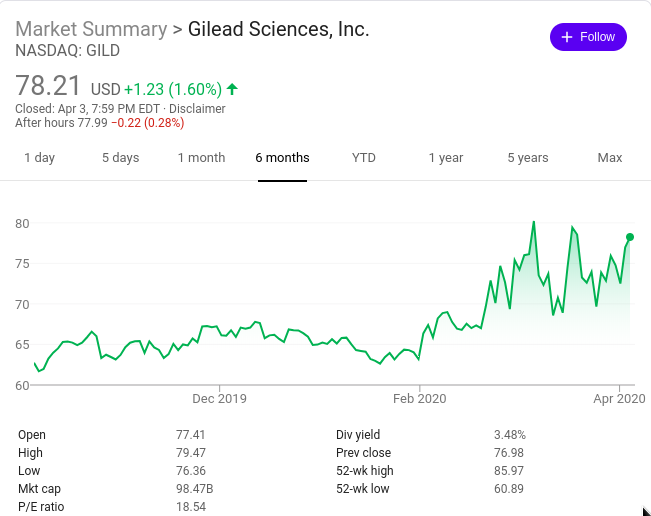Click the Feb 2020 axis label

[420, 399]
